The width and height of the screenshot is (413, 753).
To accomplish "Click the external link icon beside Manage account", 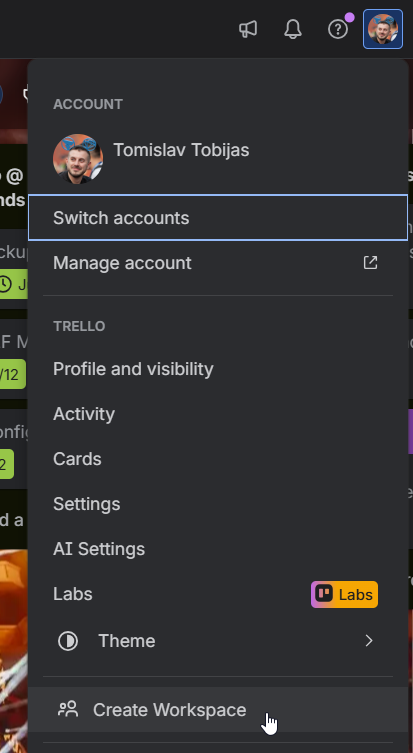I will pos(370,263).
